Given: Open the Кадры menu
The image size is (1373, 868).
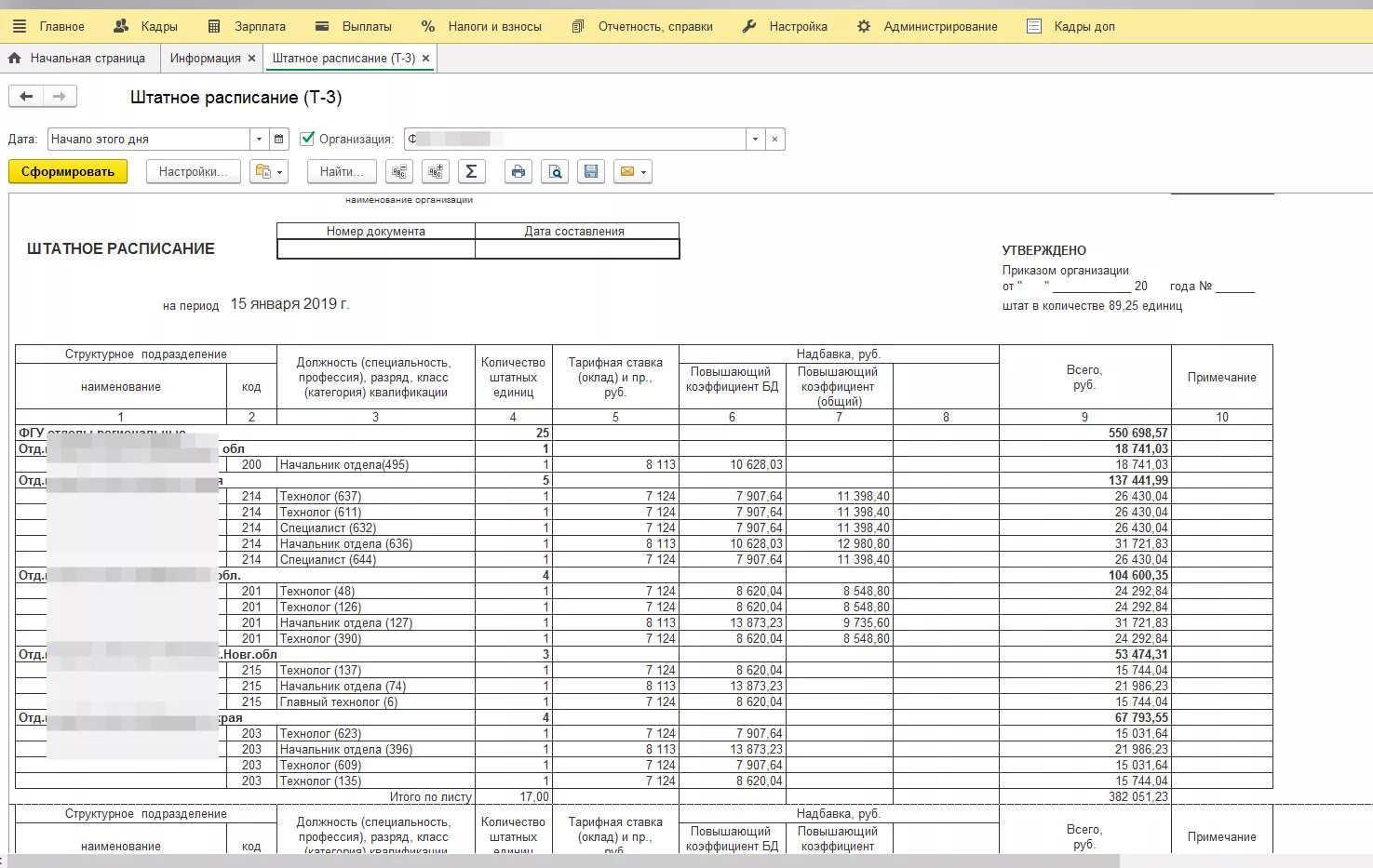Looking at the screenshot, I should click(x=145, y=26).
